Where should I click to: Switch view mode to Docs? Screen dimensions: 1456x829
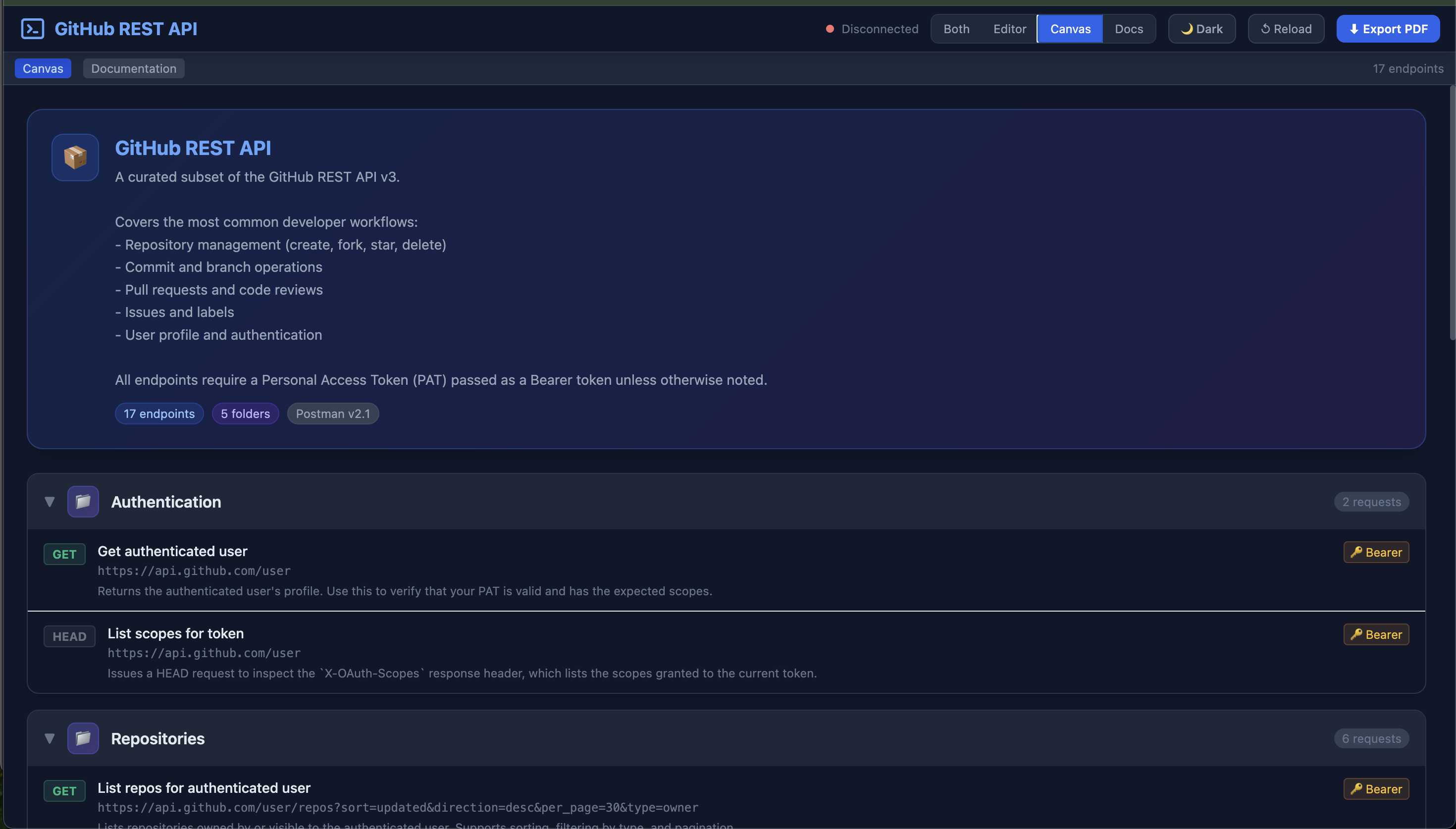(x=1129, y=29)
